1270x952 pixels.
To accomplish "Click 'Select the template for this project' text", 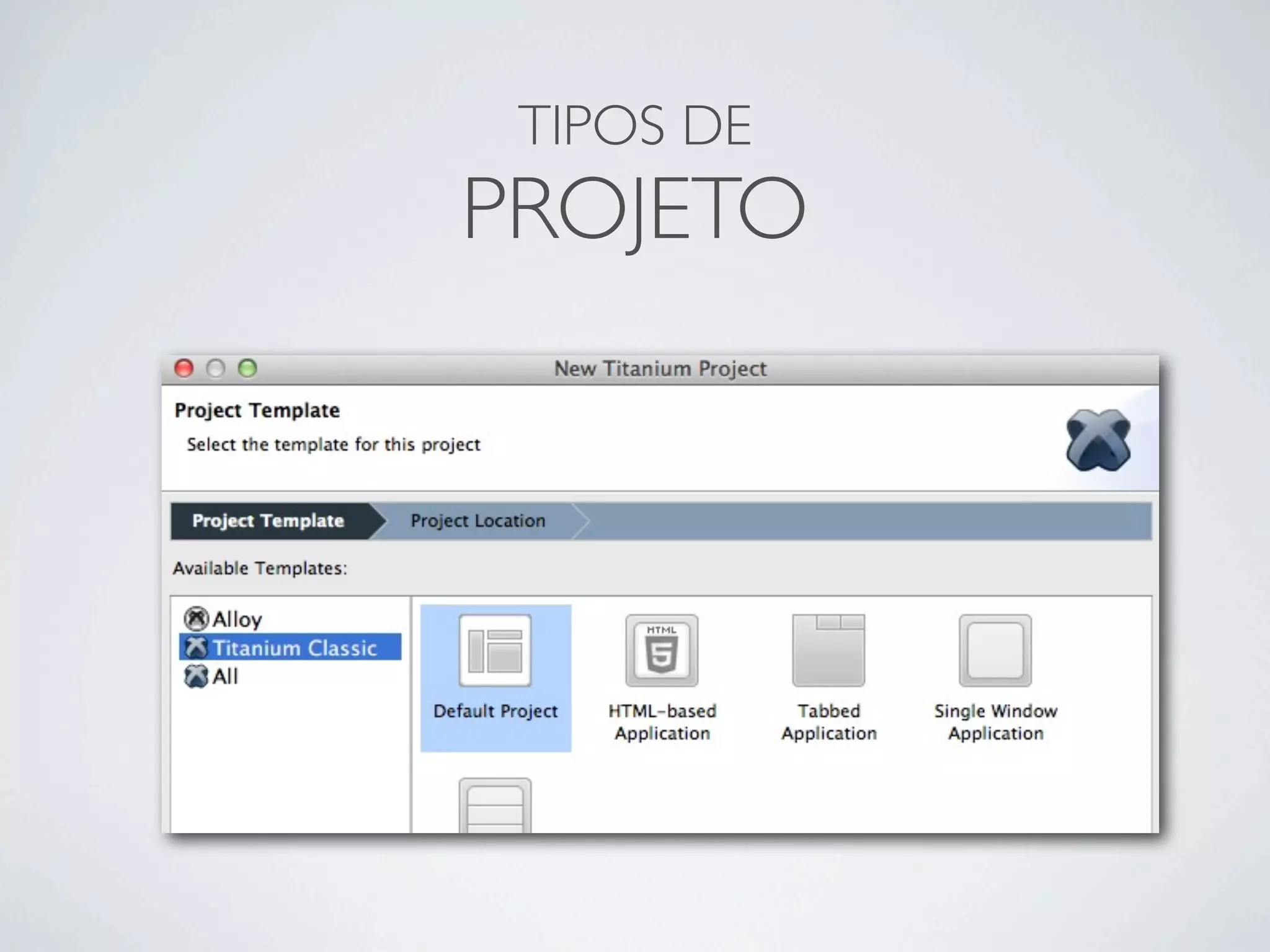I will tap(334, 444).
